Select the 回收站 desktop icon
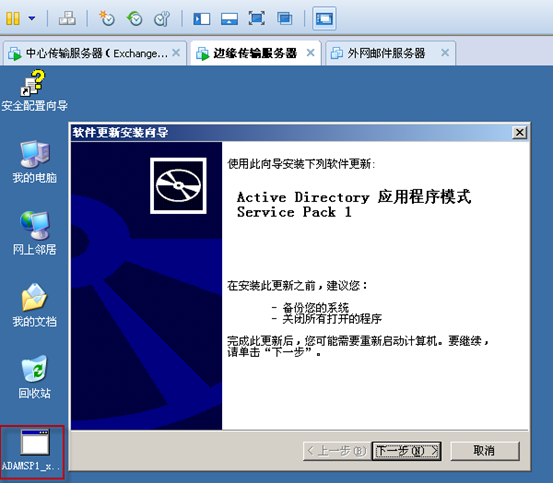 (x=34, y=377)
